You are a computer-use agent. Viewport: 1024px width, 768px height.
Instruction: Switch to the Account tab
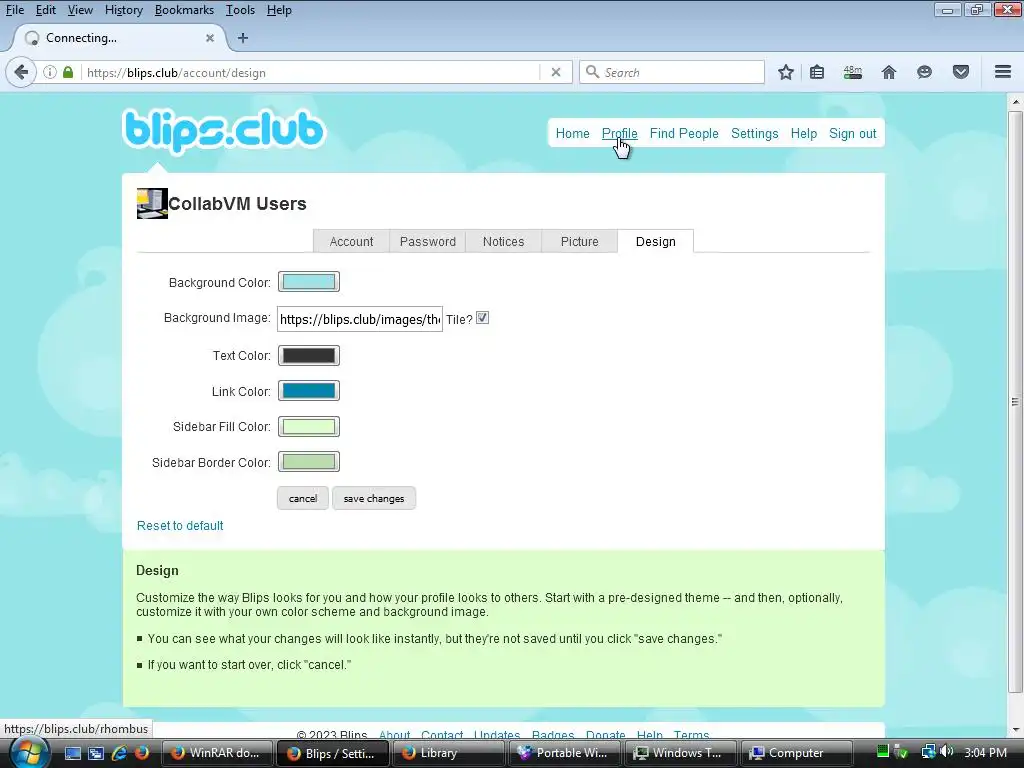pyautogui.click(x=351, y=242)
